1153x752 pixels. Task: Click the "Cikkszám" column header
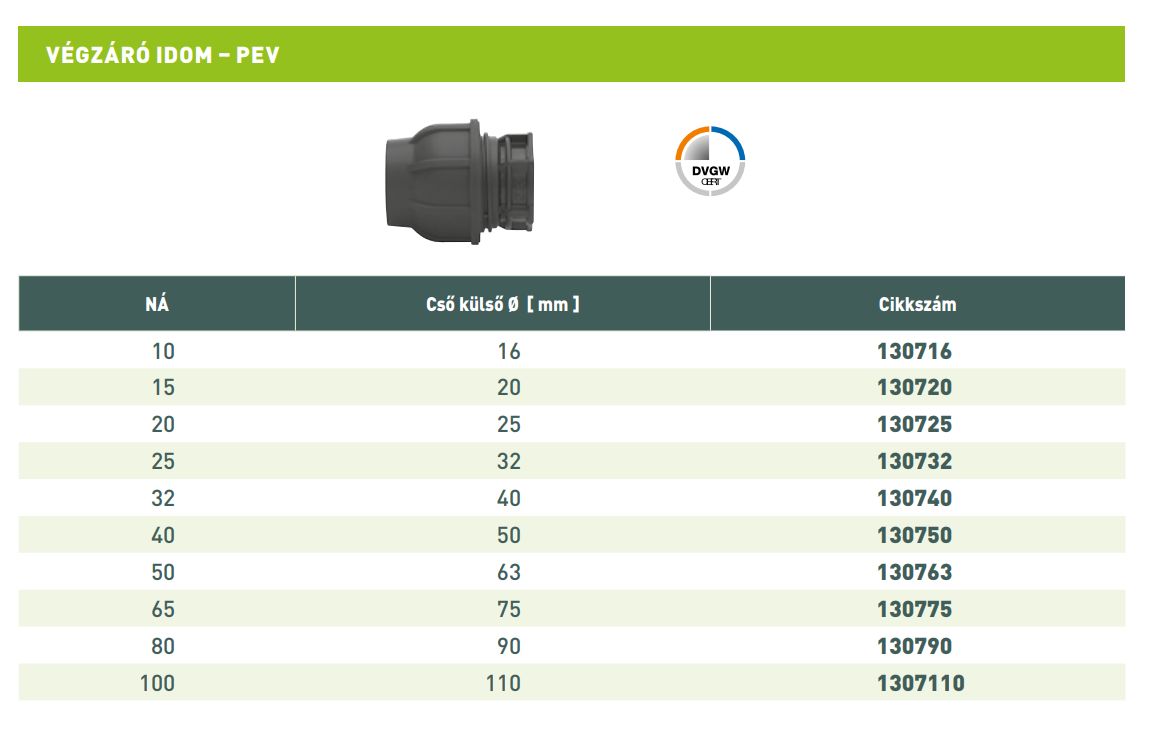click(918, 304)
